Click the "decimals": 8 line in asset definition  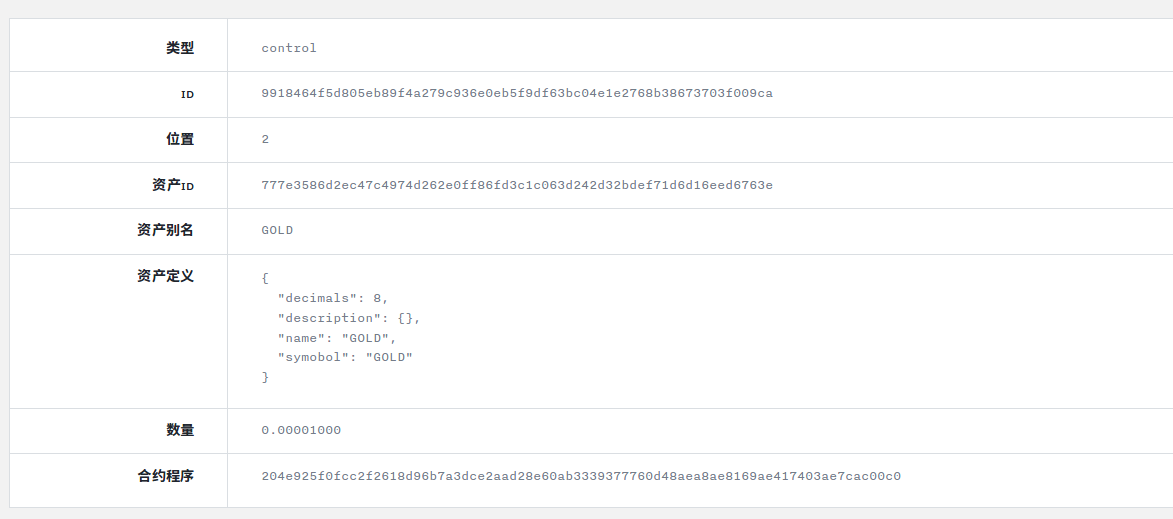click(x=333, y=298)
